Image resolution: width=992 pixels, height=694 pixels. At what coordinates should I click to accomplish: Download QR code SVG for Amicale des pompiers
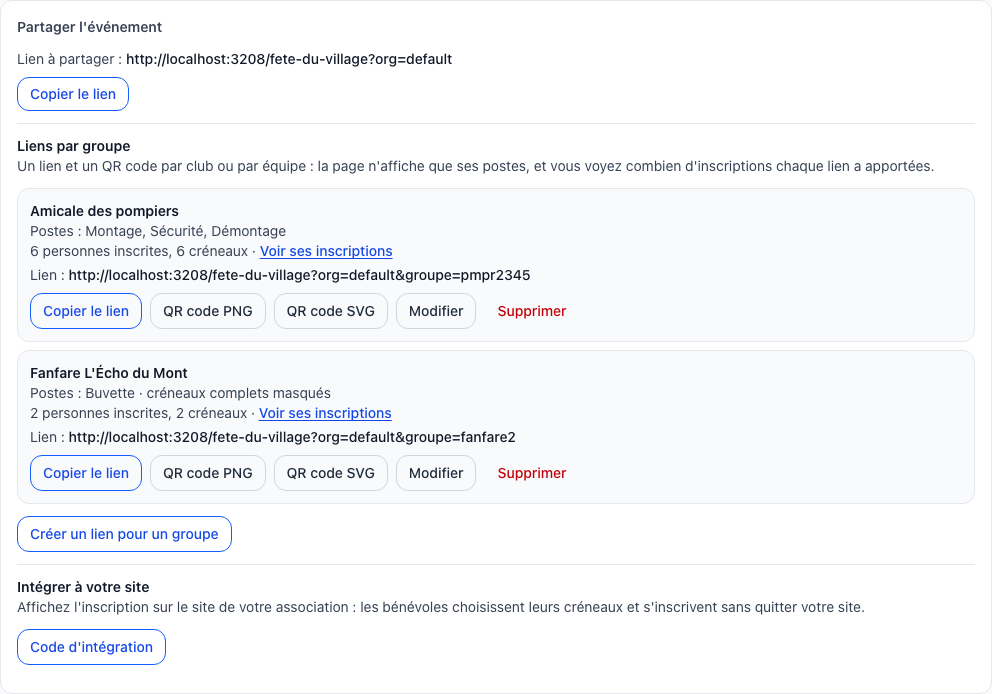pyautogui.click(x=330, y=311)
